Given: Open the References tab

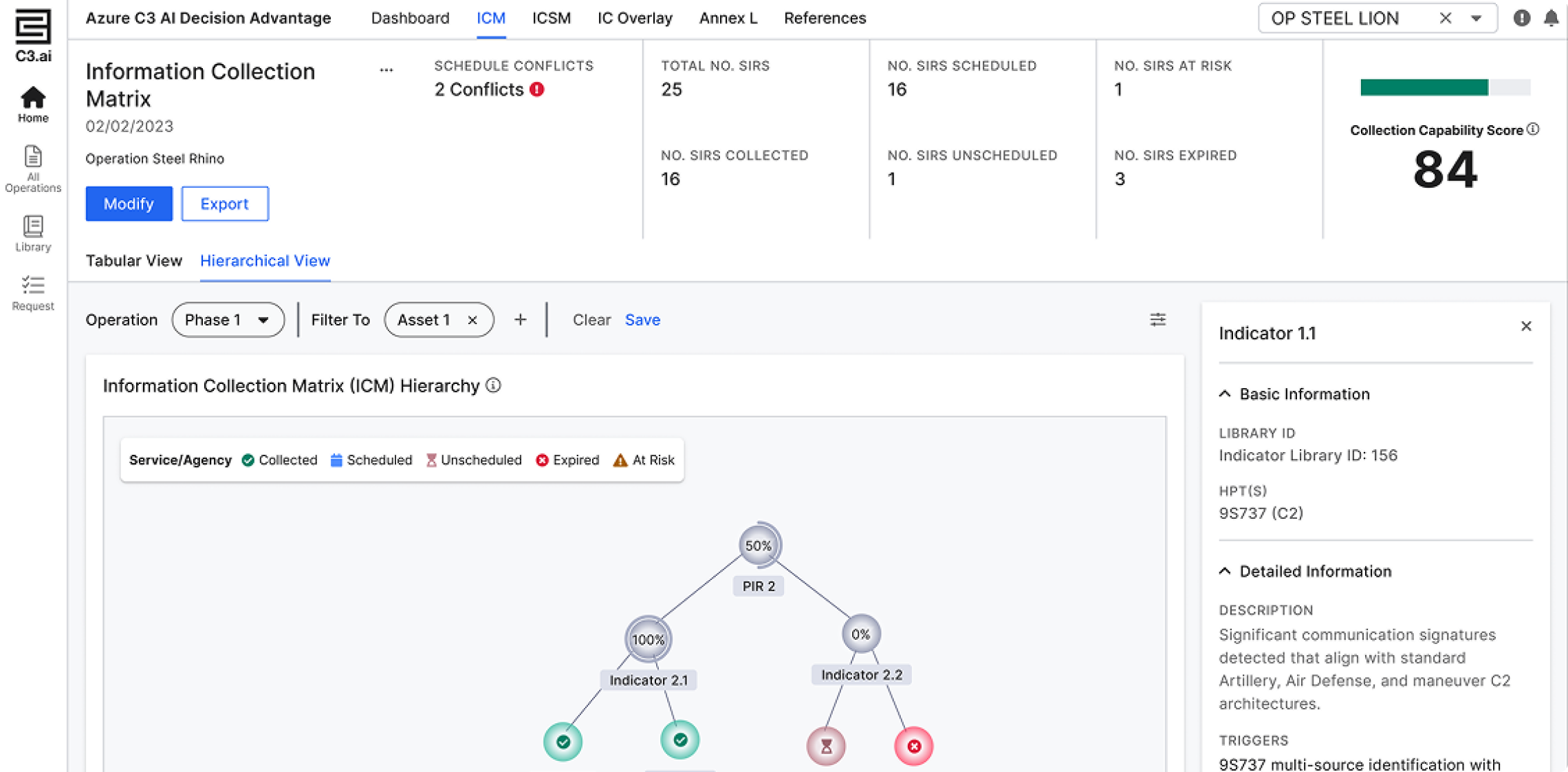Looking at the screenshot, I should 825,19.
